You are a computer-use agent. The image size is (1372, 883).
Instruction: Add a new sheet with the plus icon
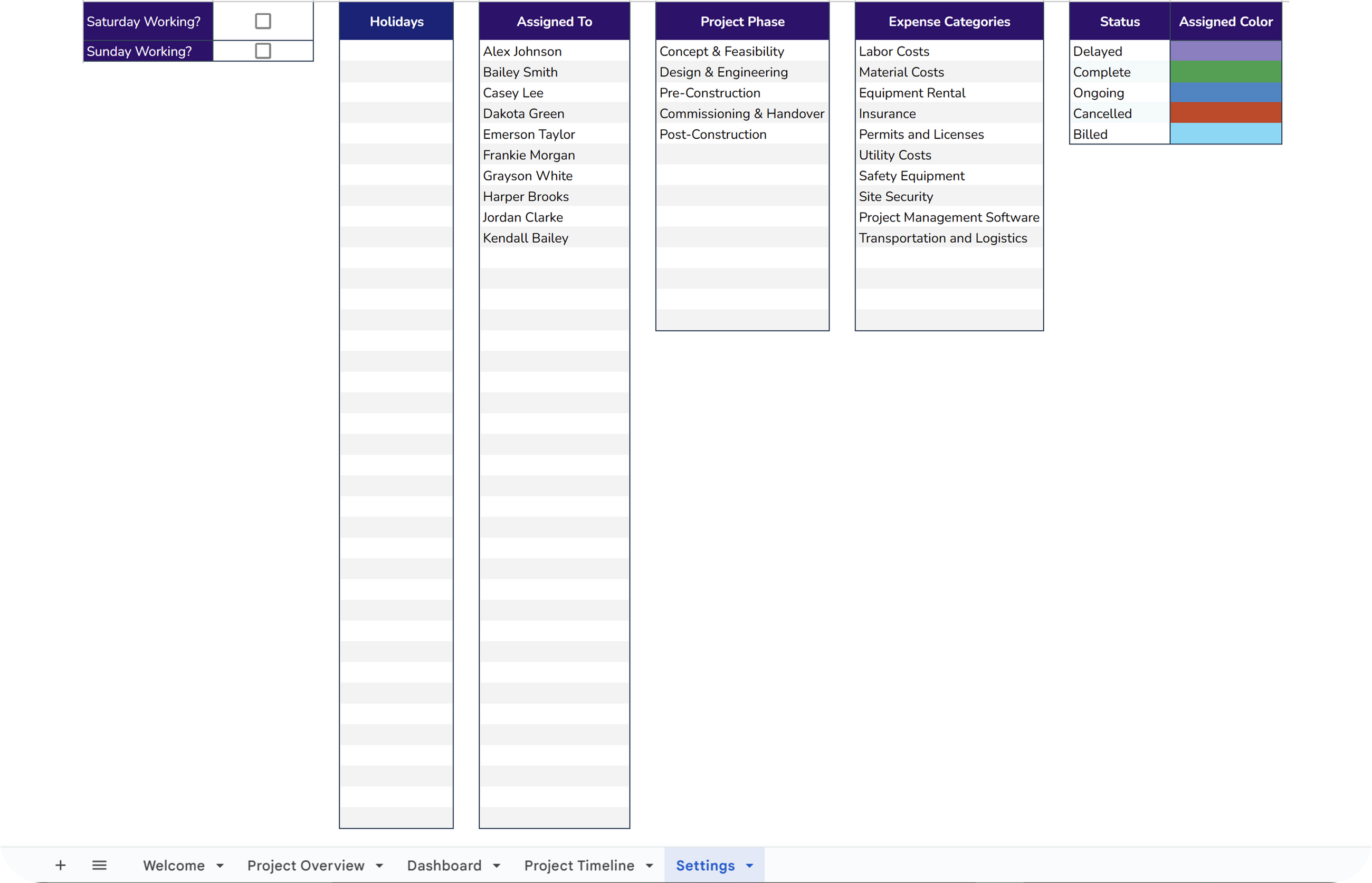[60, 865]
